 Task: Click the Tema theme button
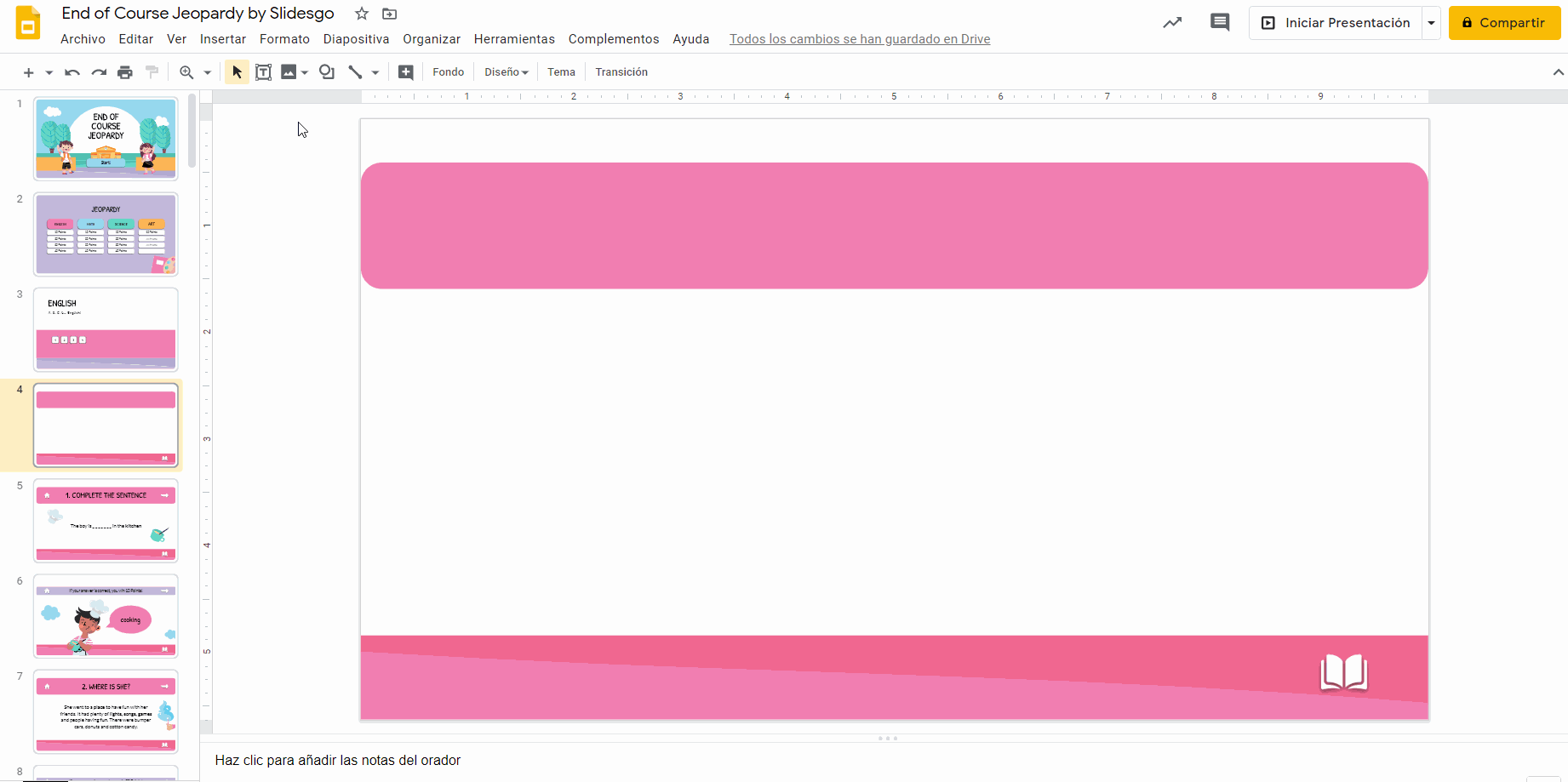coord(561,72)
